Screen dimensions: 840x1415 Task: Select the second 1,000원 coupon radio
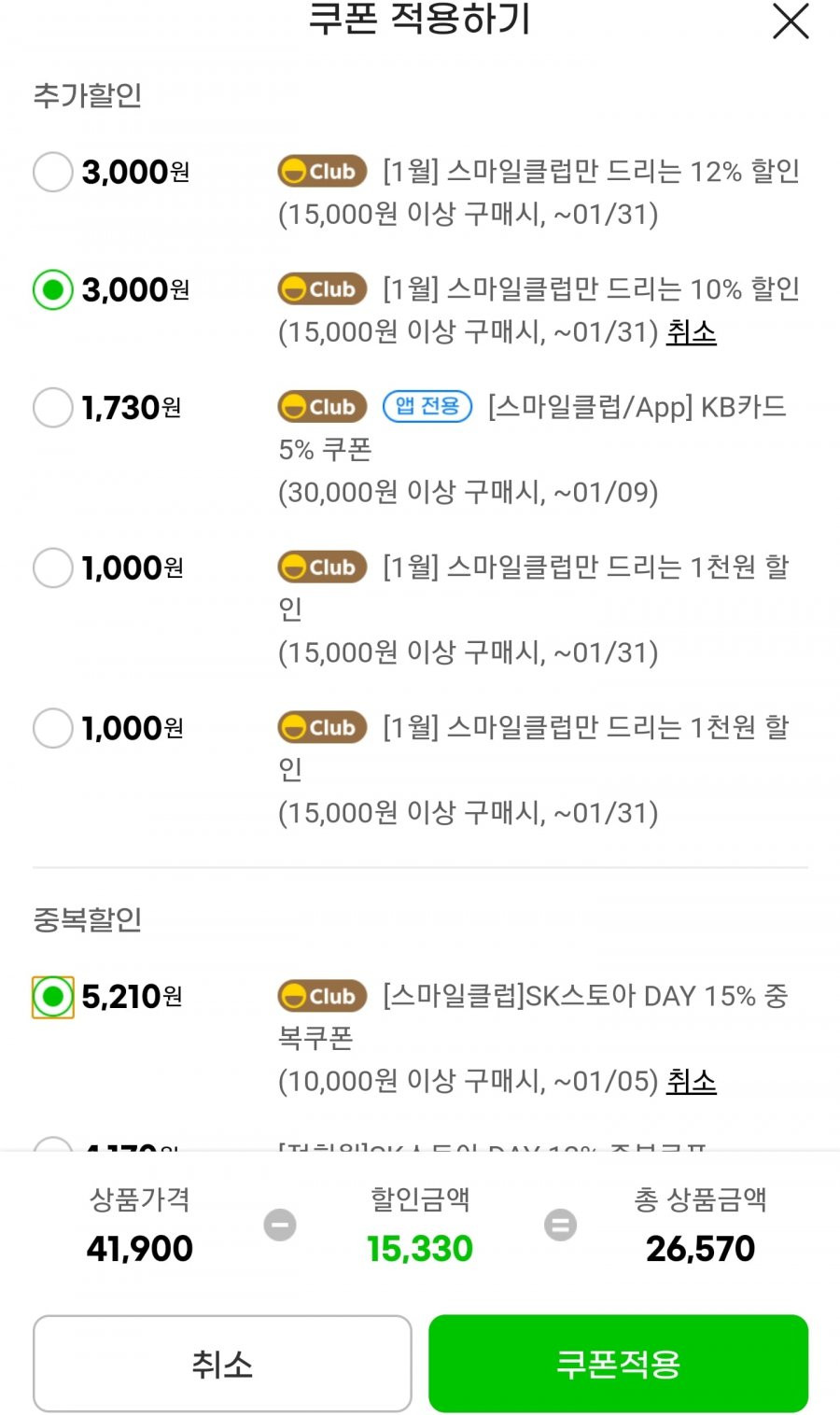pos(53,728)
